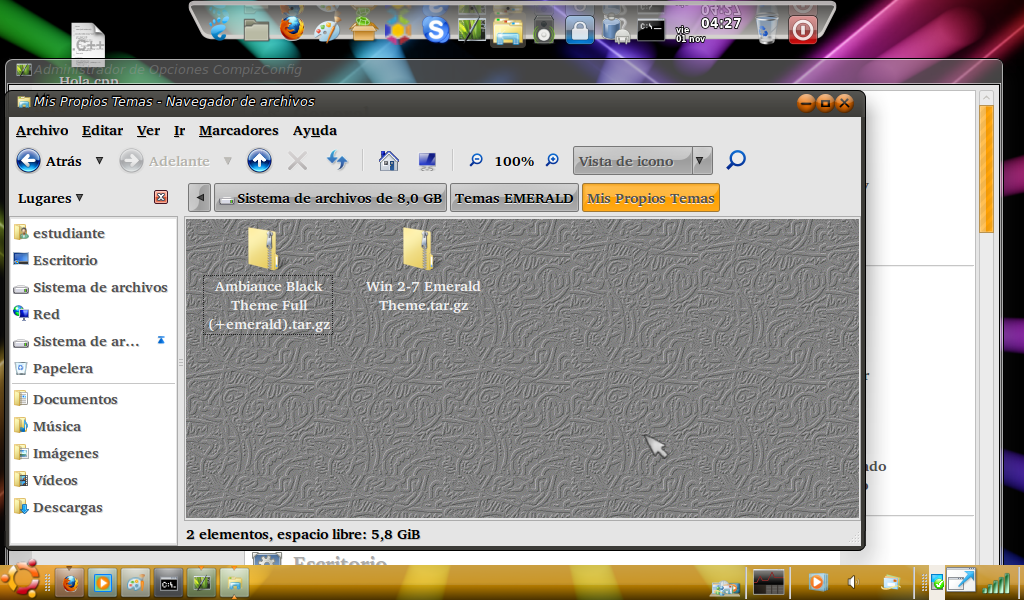Open the package box installer in dock
This screenshot has width=1024, height=600.
tap(363, 28)
